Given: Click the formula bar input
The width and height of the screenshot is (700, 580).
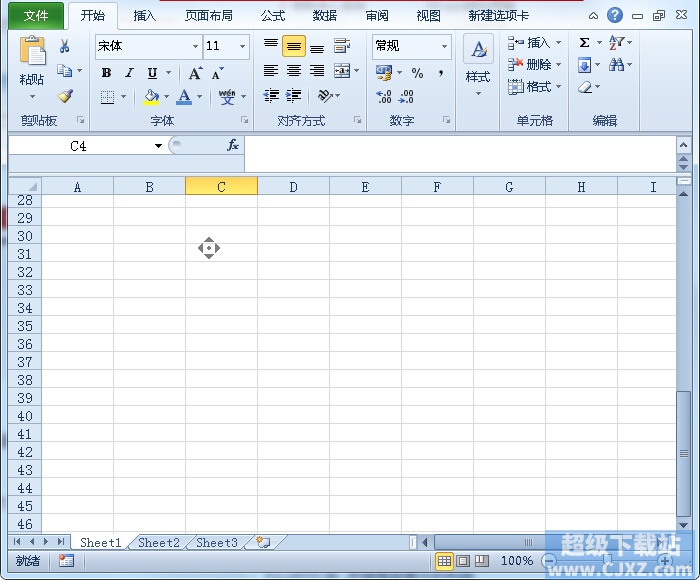Looking at the screenshot, I should pos(460,154).
